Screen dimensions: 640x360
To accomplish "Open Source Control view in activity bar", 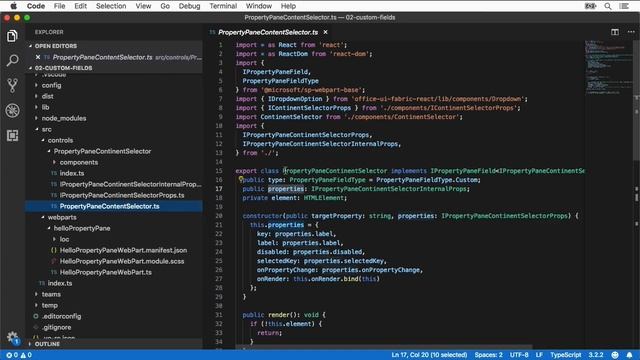I will pos(12,85).
